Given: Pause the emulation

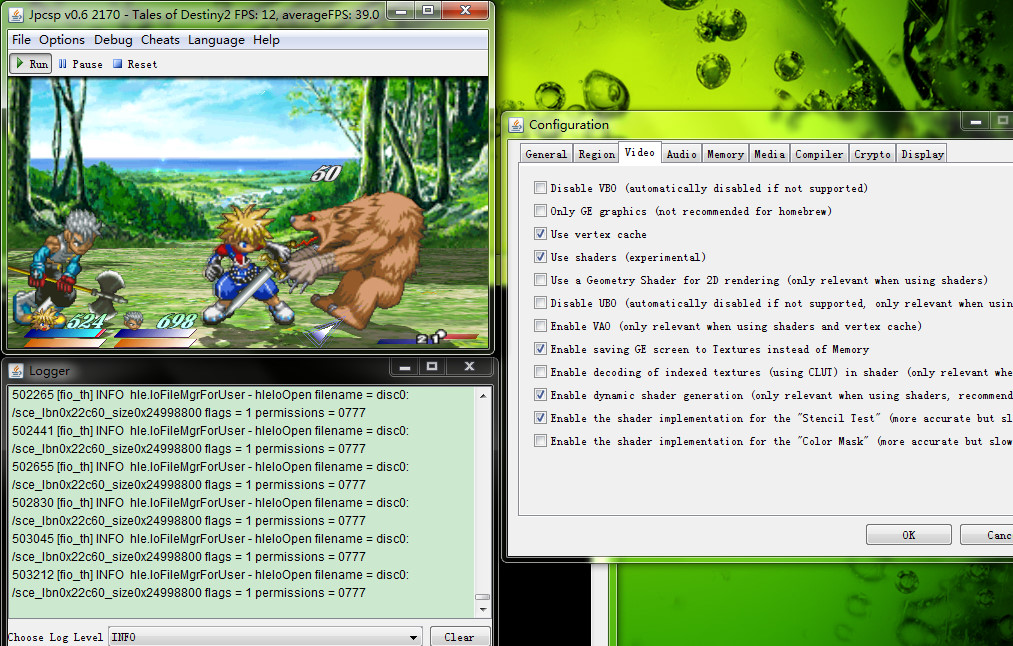Looking at the screenshot, I should (x=80, y=64).
